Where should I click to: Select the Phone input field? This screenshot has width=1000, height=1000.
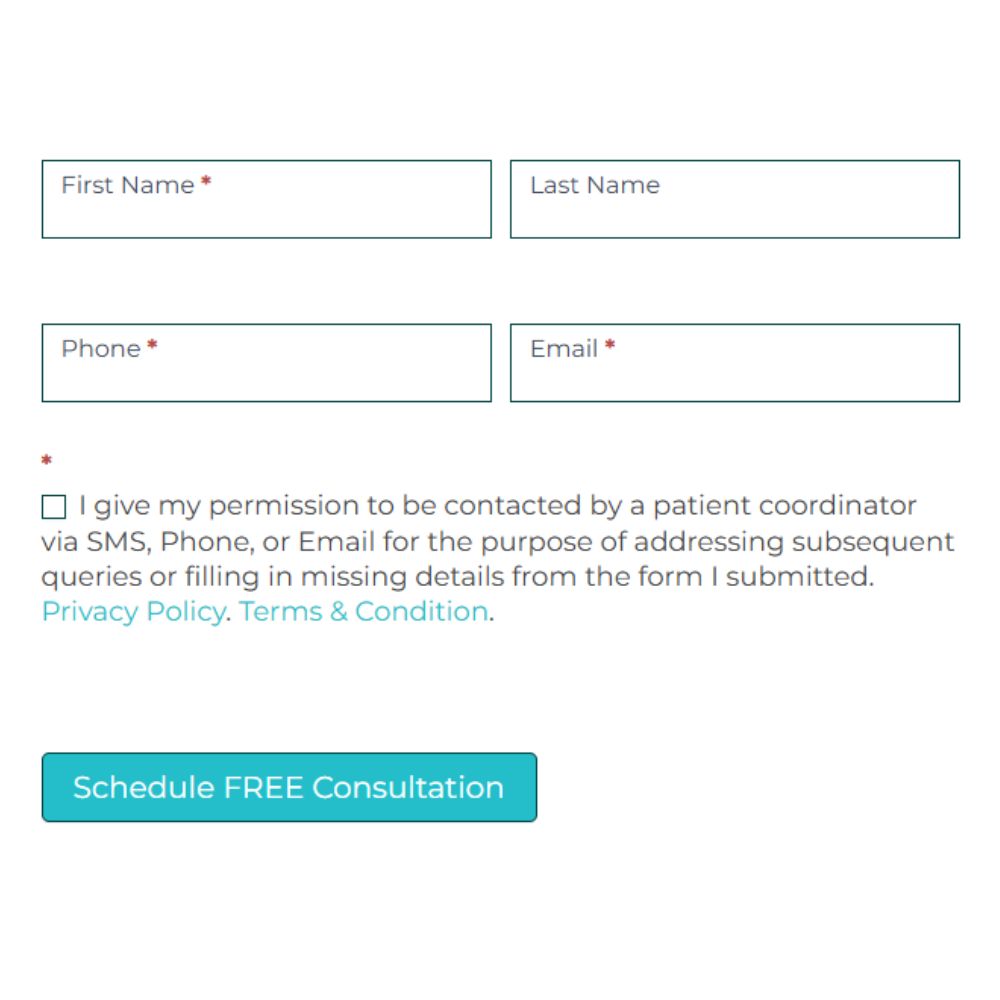click(266, 376)
